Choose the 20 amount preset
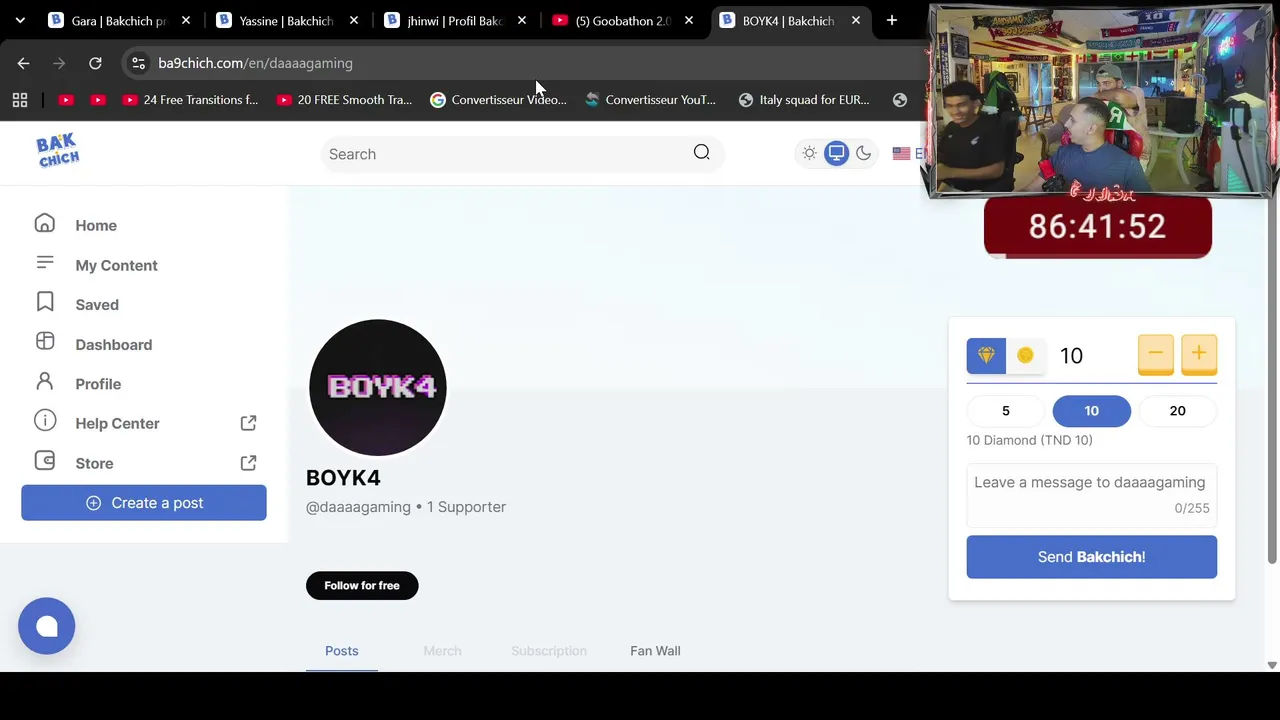The width and height of the screenshot is (1280, 720). coord(1178,411)
